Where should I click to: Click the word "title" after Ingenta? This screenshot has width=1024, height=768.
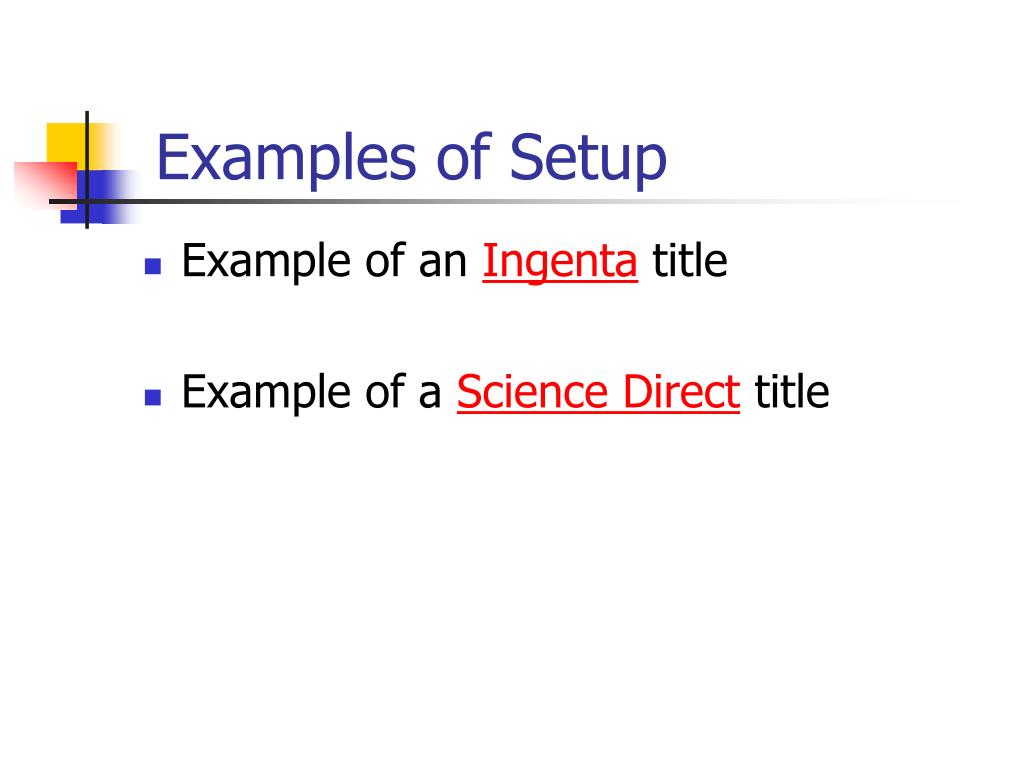coord(690,261)
